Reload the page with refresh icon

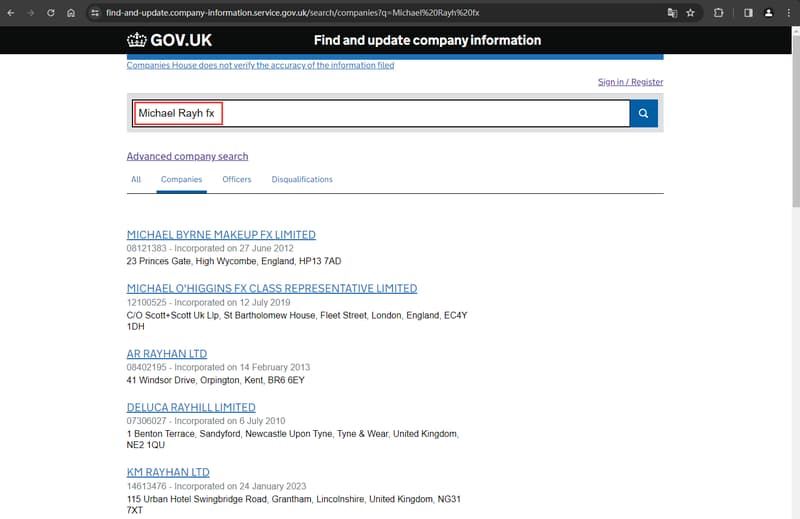(51, 13)
